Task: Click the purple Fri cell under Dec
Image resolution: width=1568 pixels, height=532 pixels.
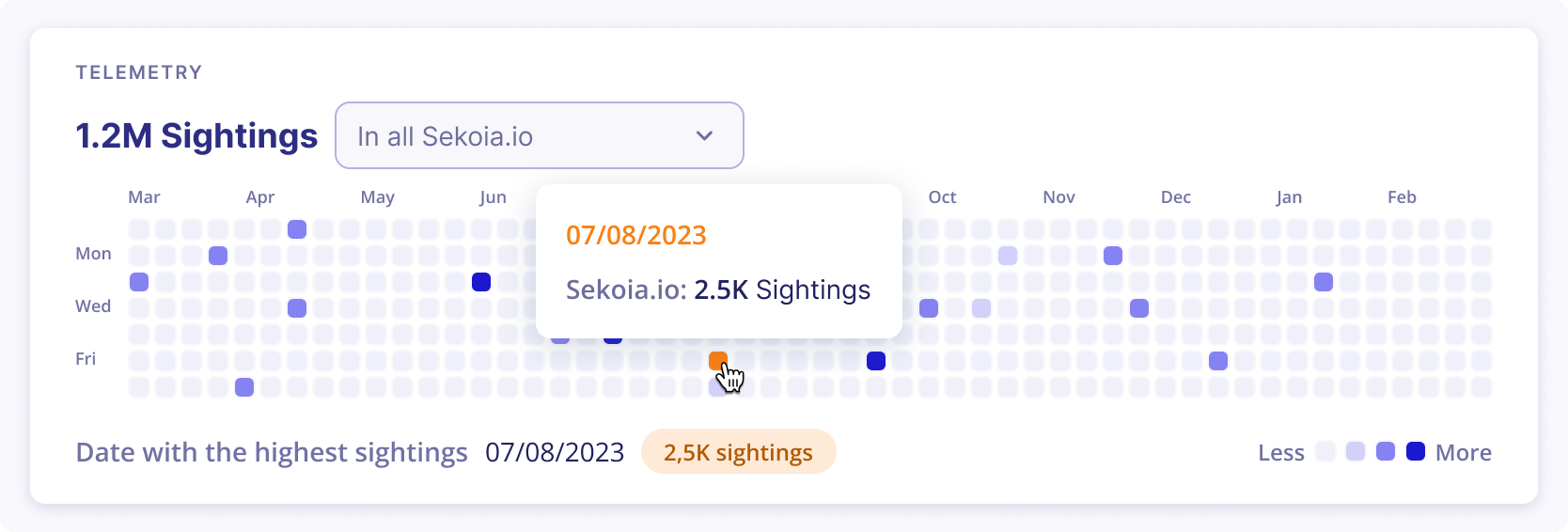Action: [1217, 360]
